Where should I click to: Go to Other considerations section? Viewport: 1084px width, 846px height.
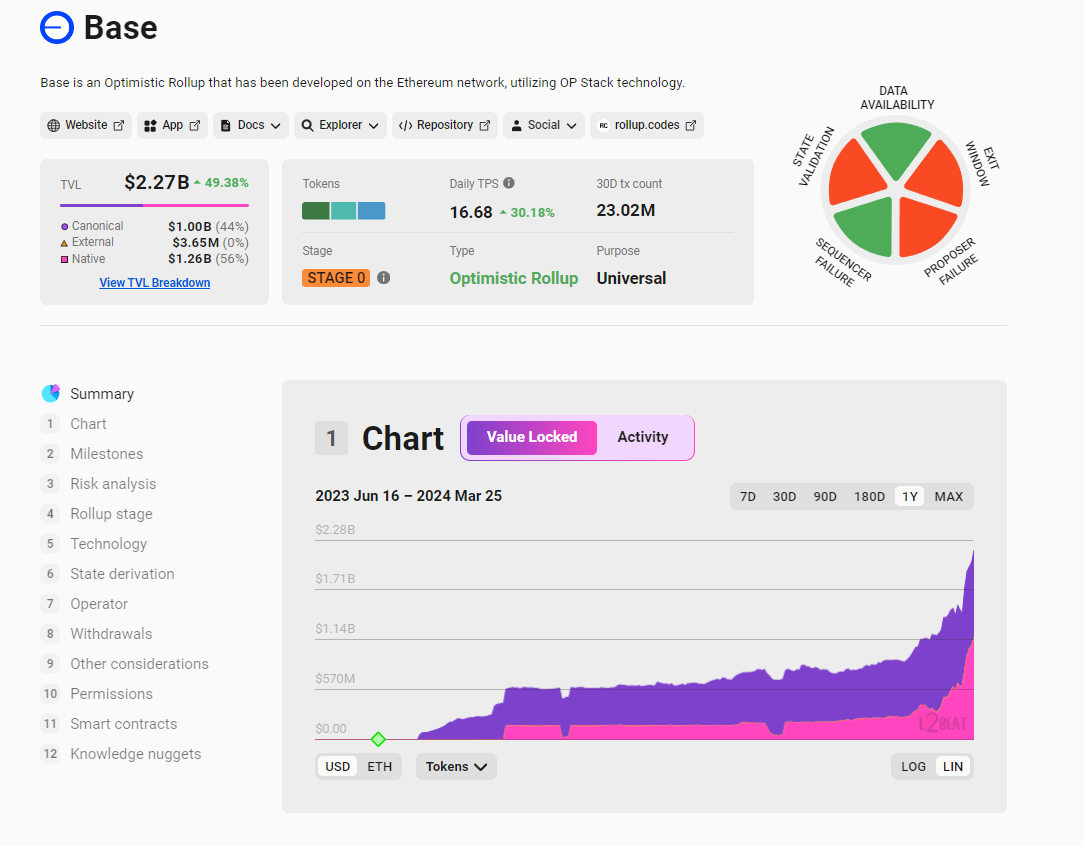pos(140,664)
